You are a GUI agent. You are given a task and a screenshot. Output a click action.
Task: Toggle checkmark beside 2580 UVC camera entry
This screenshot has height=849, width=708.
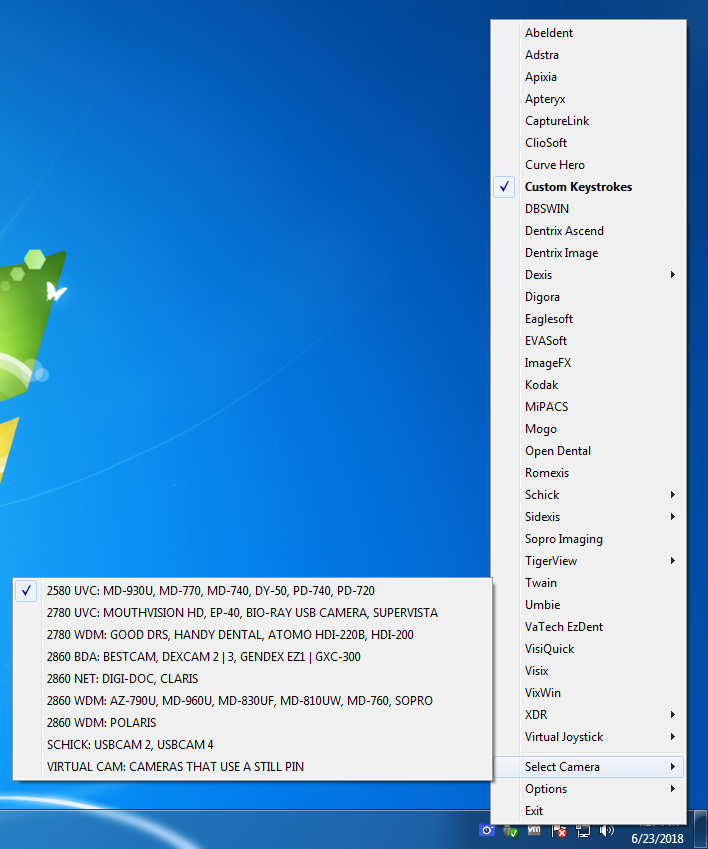(26, 591)
